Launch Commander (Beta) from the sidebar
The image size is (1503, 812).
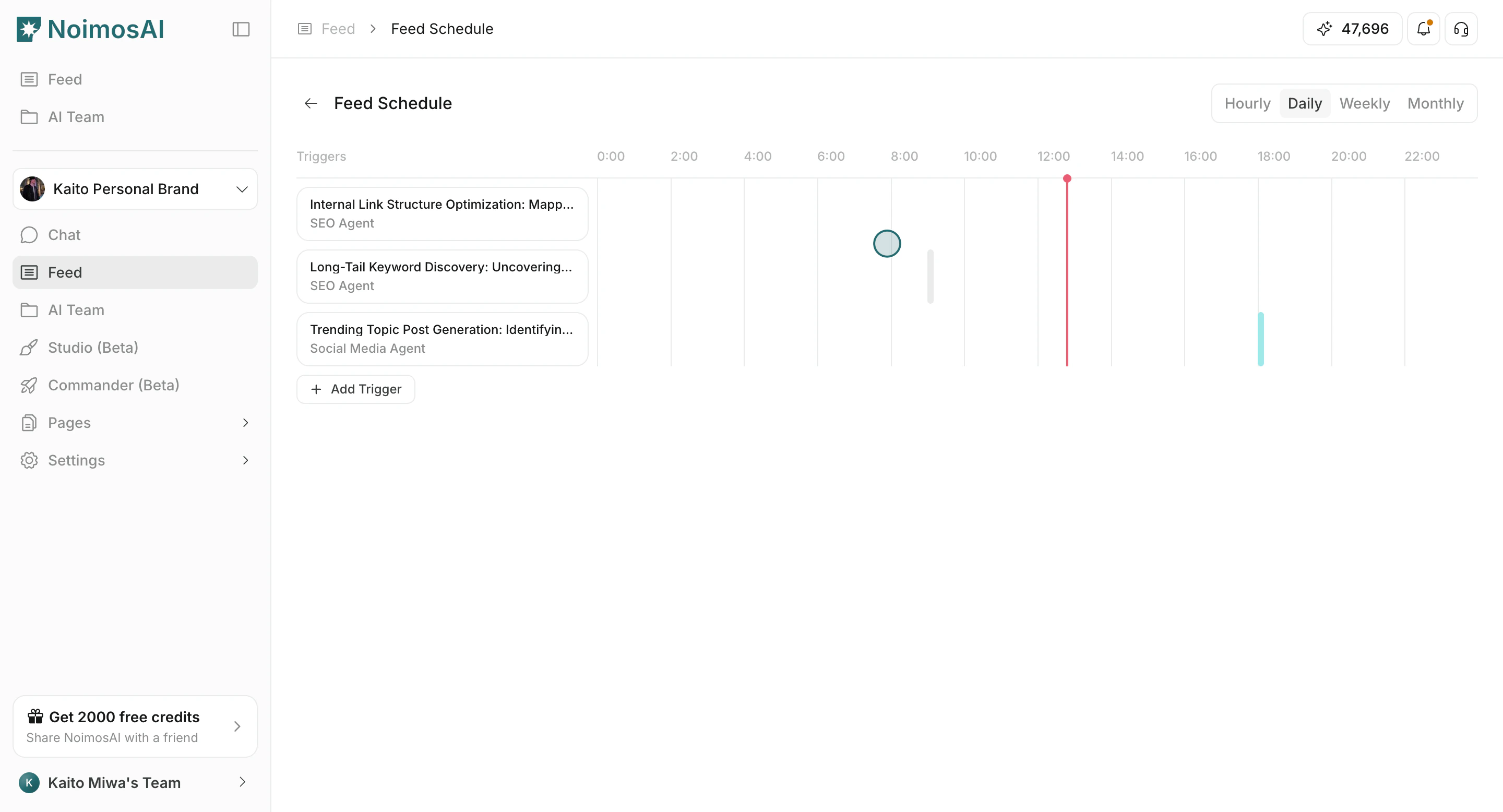[x=113, y=385]
